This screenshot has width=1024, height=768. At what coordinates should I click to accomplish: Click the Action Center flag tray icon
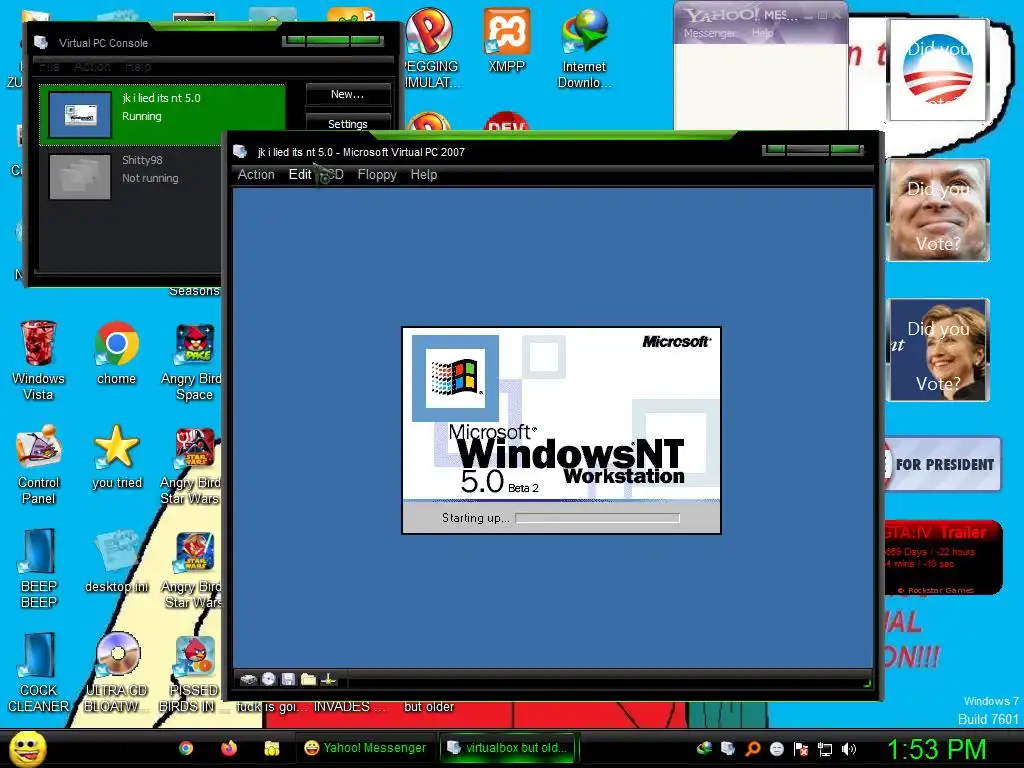[801, 749]
